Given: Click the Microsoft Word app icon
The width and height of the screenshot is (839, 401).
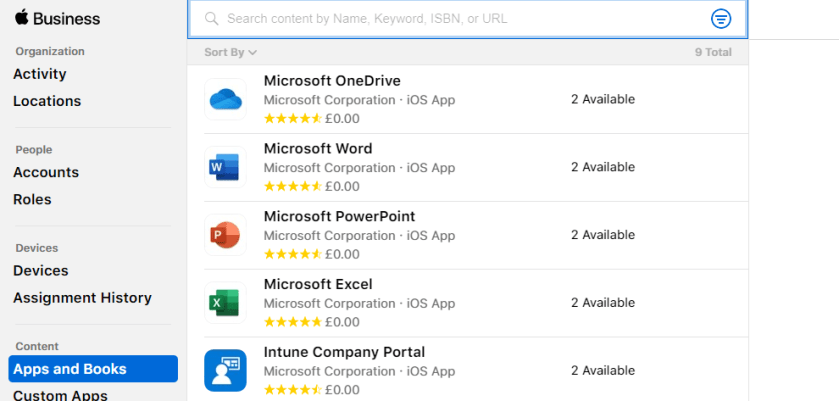Looking at the screenshot, I should pos(225,167).
